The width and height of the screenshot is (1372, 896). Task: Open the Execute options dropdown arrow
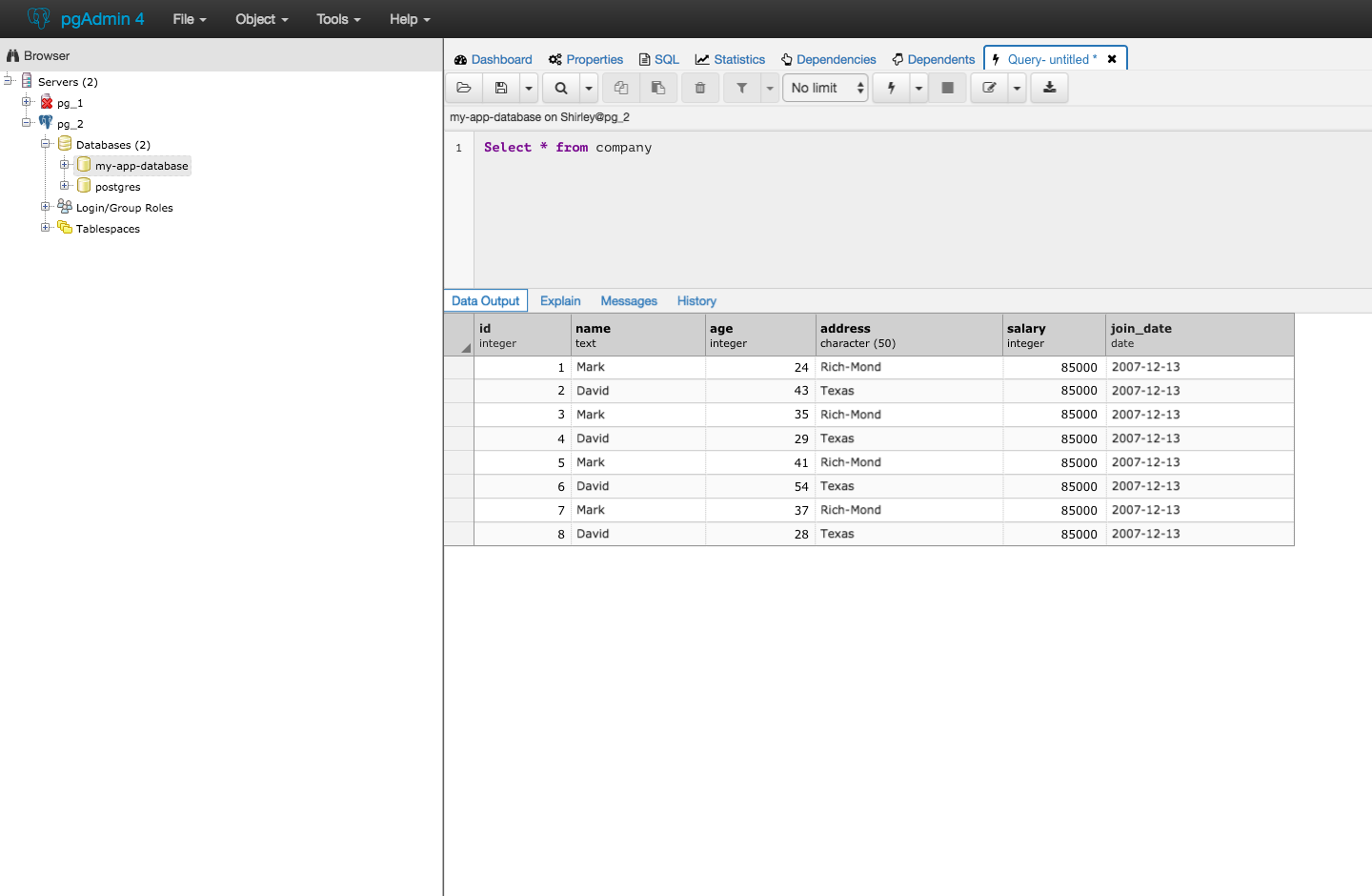[x=918, y=88]
